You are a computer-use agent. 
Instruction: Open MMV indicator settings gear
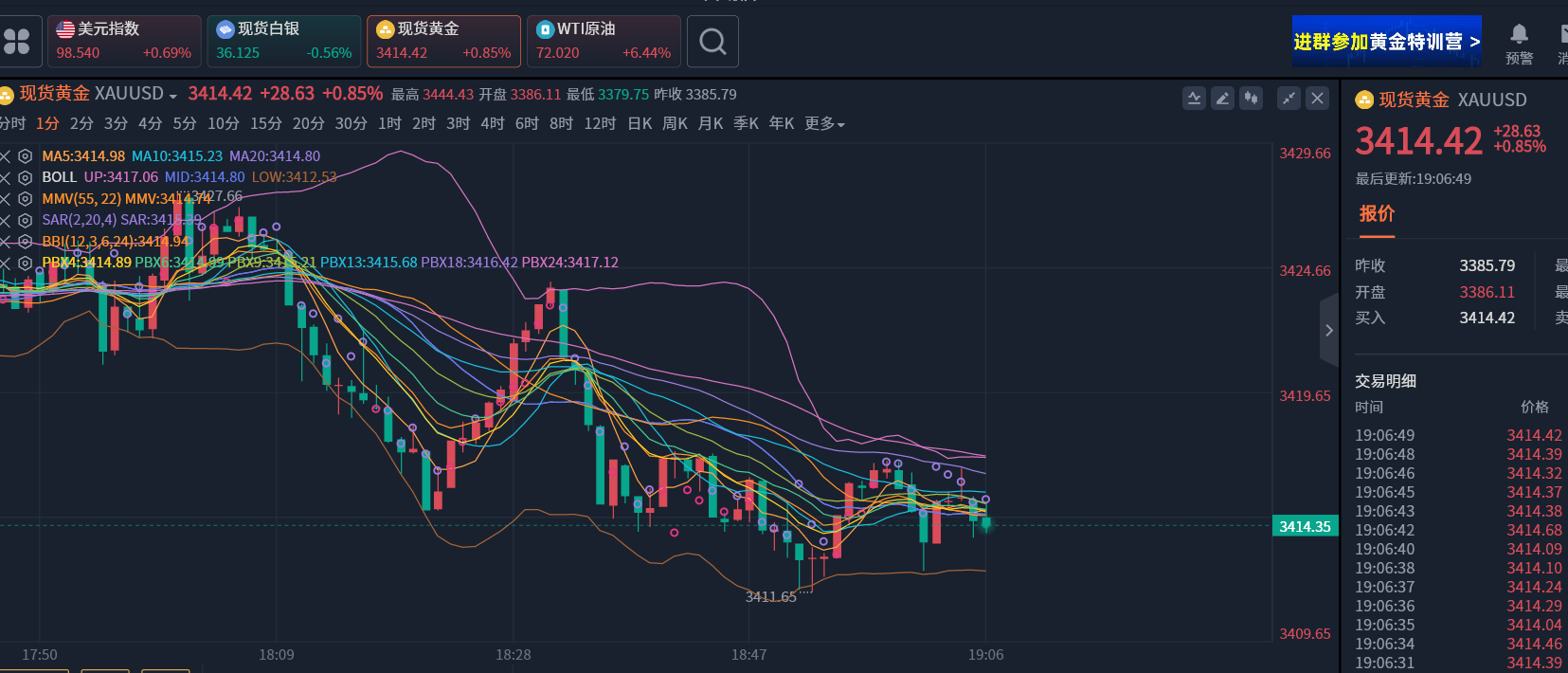[x=26, y=199]
